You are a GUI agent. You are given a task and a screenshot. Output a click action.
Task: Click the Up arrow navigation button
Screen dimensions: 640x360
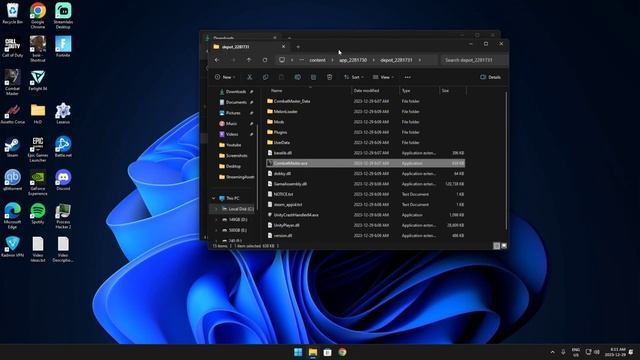tap(249, 60)
